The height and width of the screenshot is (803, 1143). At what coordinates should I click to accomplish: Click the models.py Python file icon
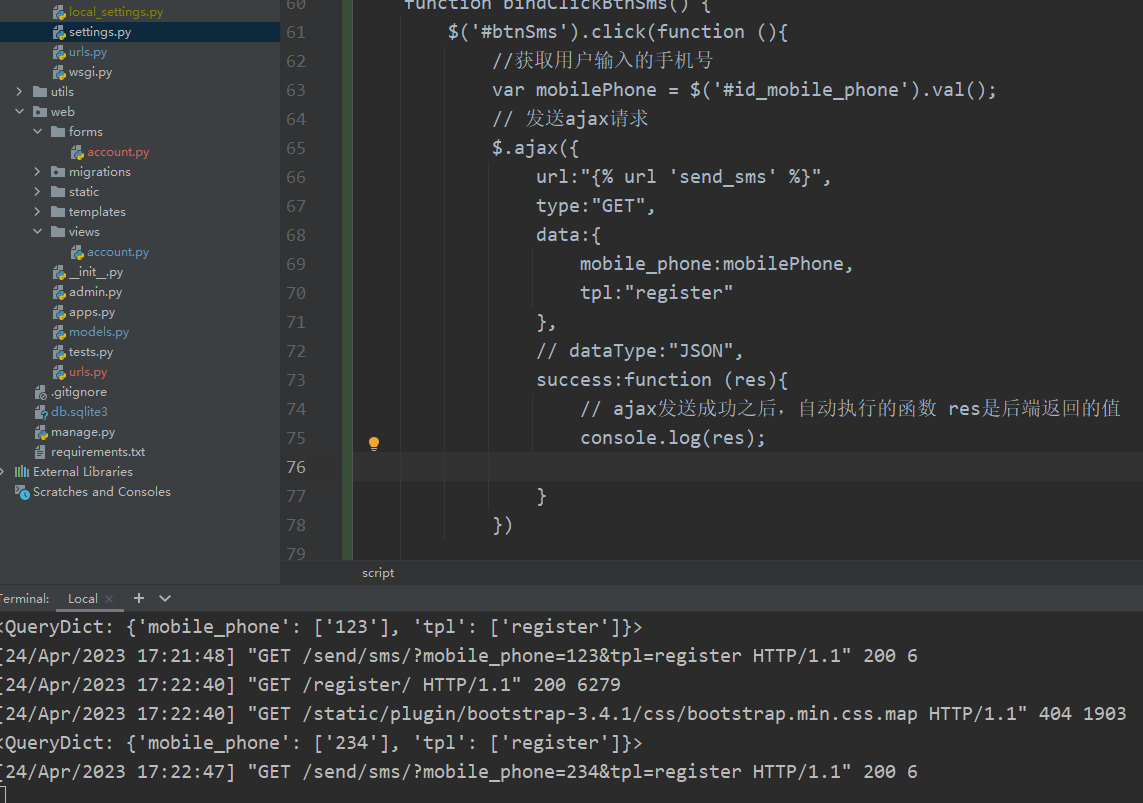pyautogui.click(x=59, y=332)
